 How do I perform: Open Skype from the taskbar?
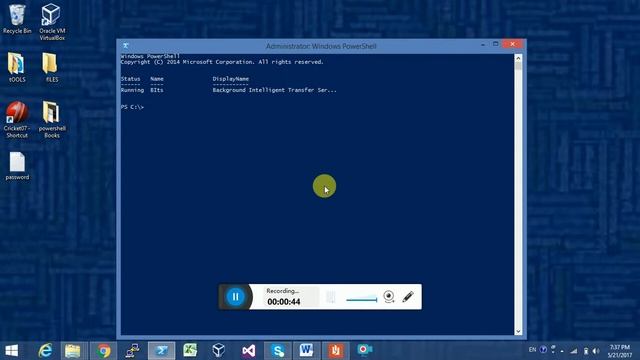(278, 351)
